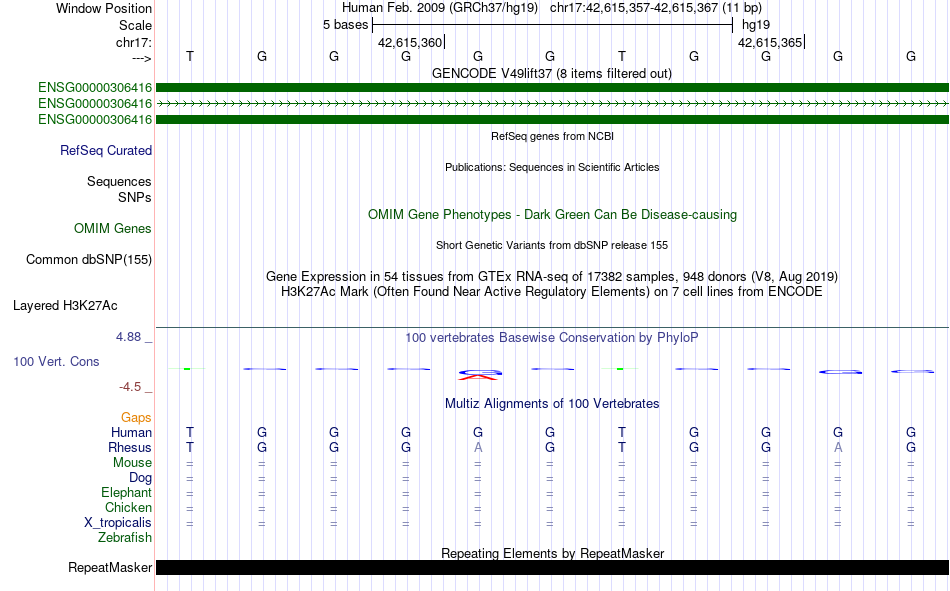Select the Zebrafish alignment row label
950x591 pixels.
pyautogui.click(x=125, y=538)
